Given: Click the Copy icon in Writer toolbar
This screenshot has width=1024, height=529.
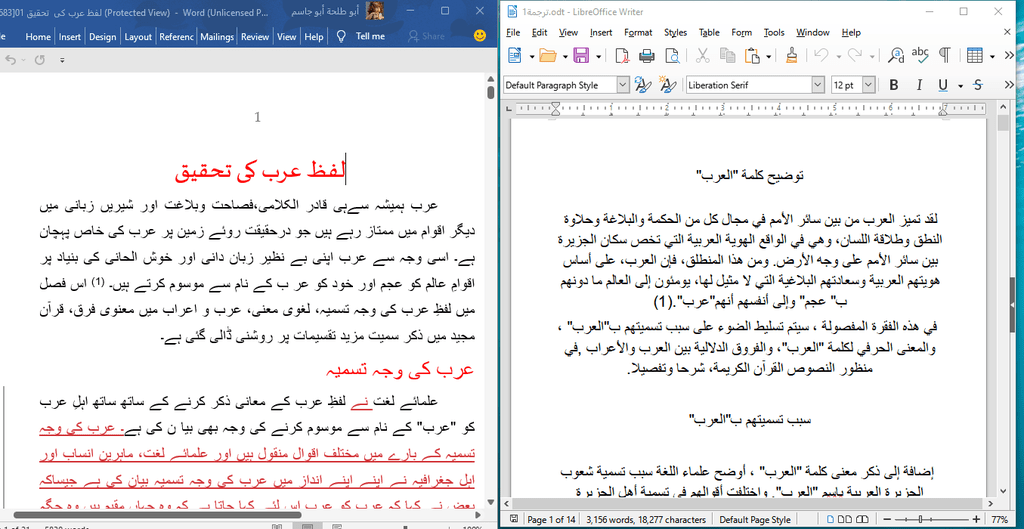Looking at the screenshot, I should tap(727, 56).
